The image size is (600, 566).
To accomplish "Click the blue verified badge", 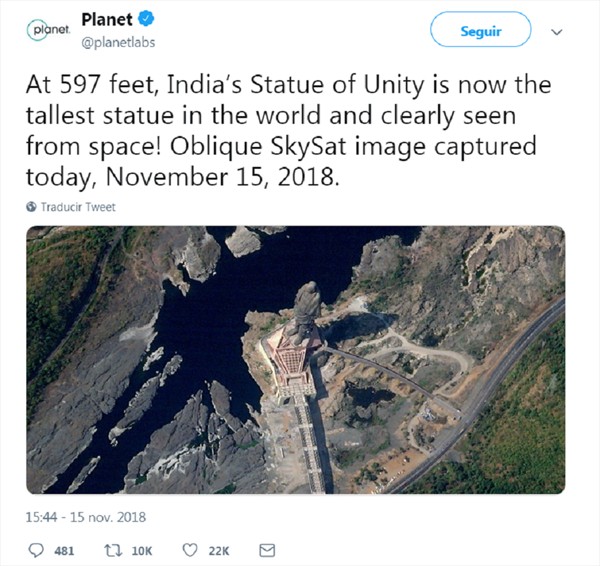I will (x=147, y=20).
